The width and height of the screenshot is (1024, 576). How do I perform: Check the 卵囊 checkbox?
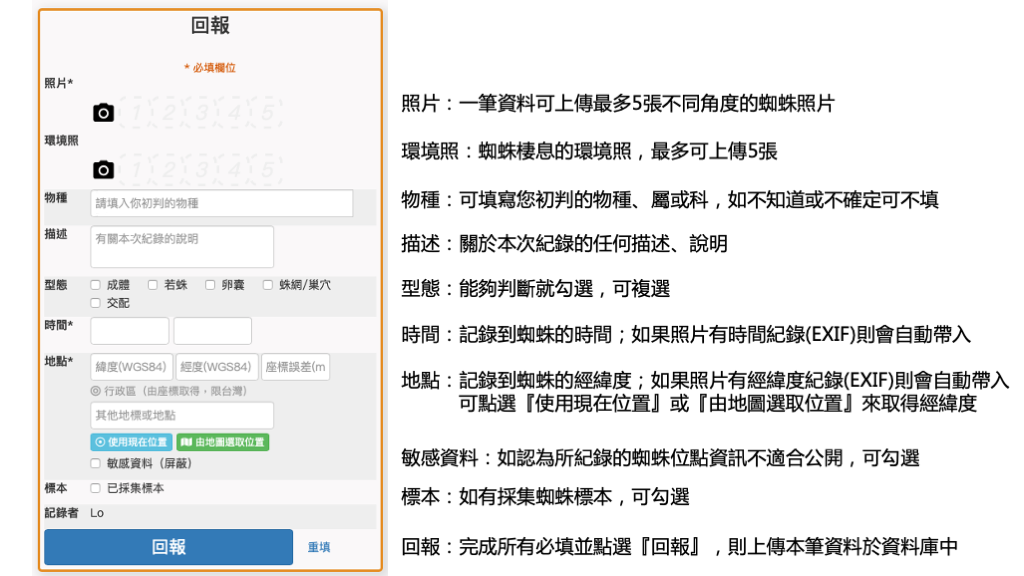click(x=210, y=285)
